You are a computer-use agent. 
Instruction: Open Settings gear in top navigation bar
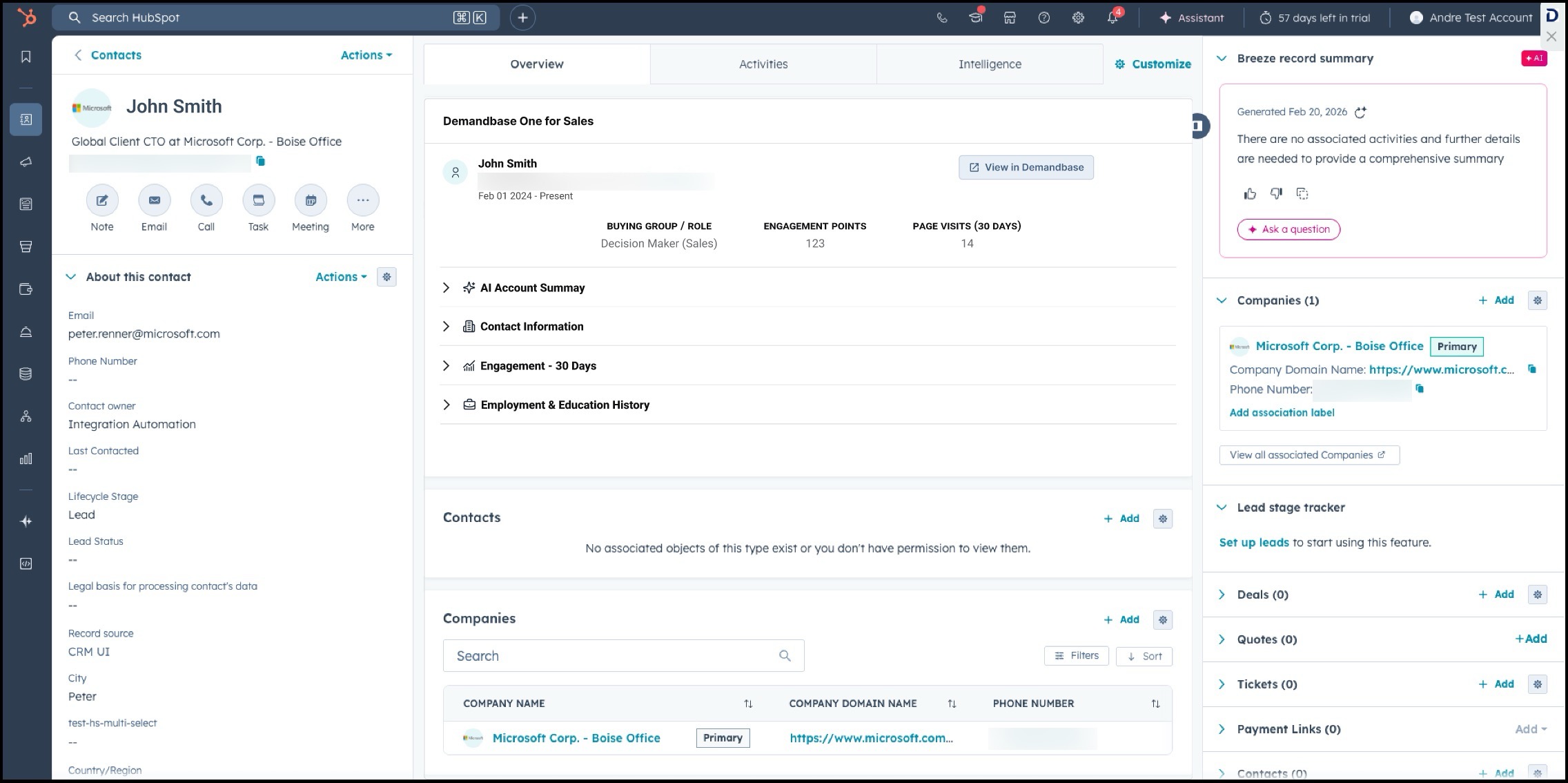1078,18
